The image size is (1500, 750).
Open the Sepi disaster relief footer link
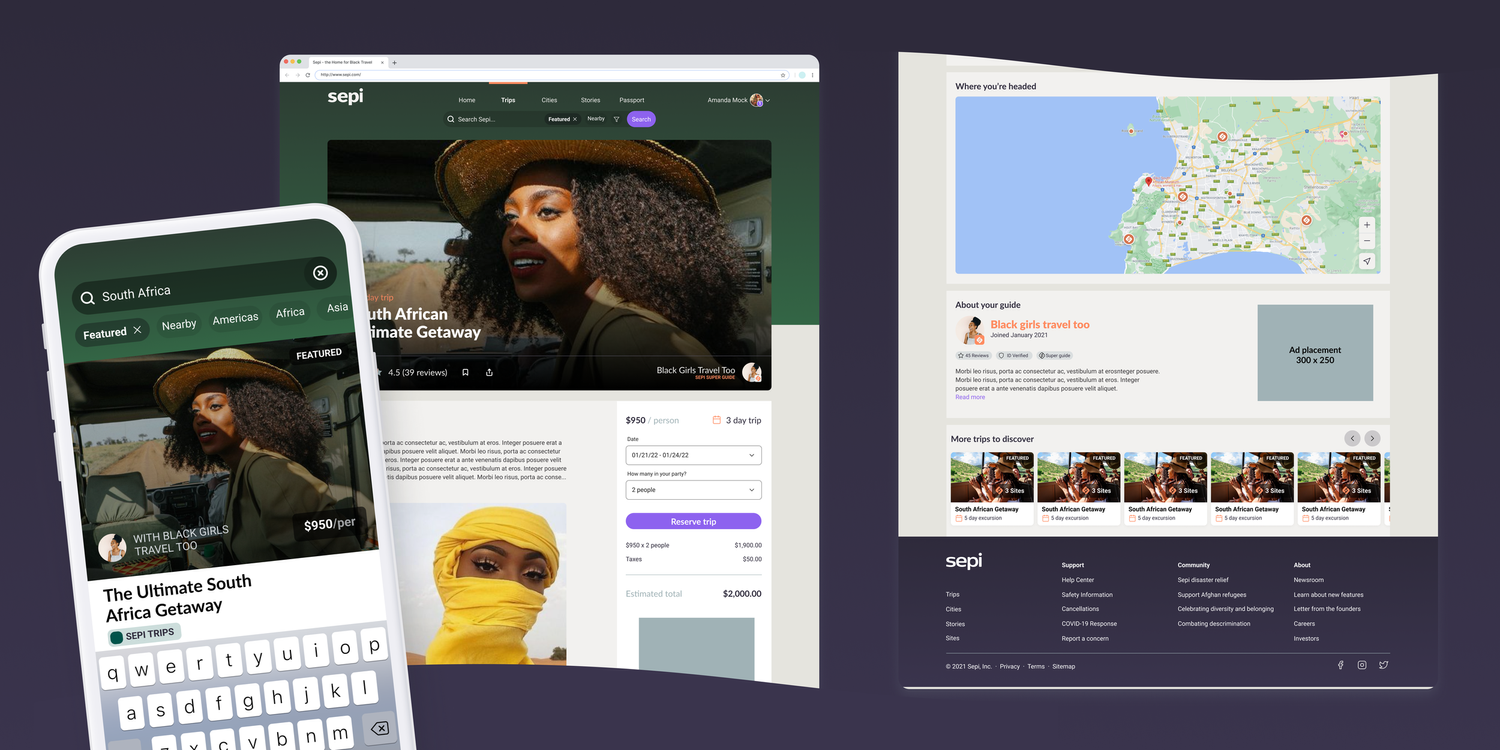point(1203,580)
